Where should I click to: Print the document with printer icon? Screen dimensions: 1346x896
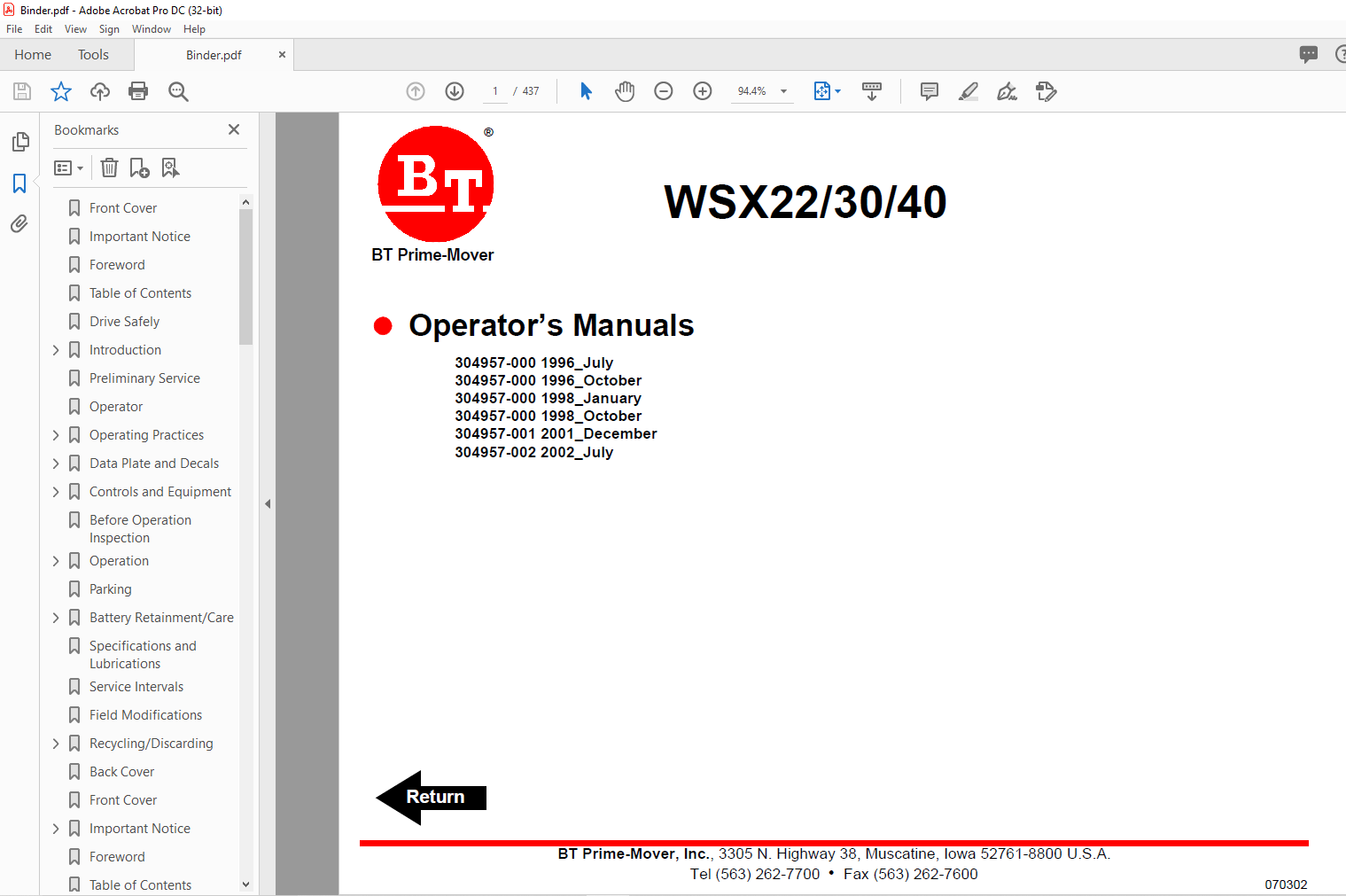[138, 91]
